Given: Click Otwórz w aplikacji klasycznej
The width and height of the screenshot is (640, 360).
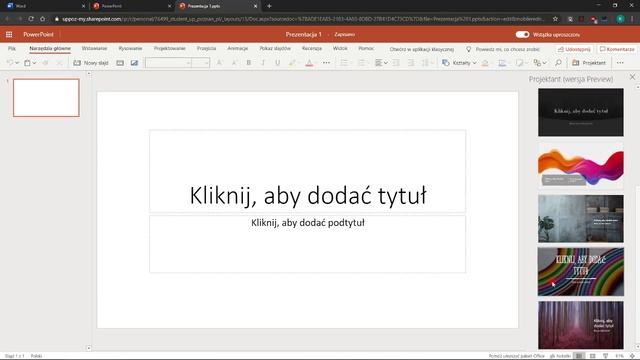Looking at the screenshot, I should [x=422, y=49].
